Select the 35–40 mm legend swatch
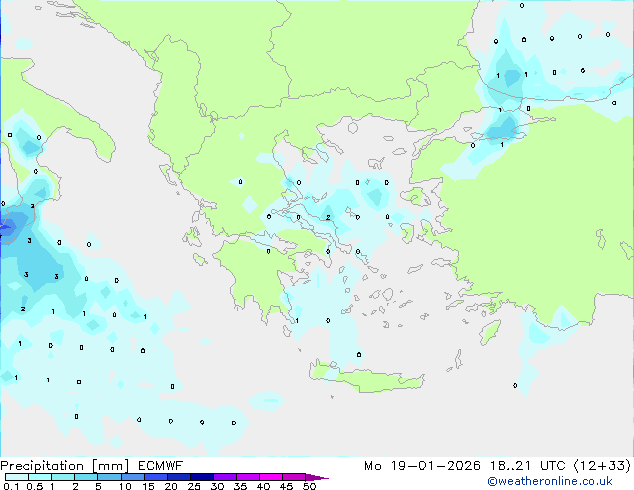Viewport: 634px width, 490px height. pos(248,477)
